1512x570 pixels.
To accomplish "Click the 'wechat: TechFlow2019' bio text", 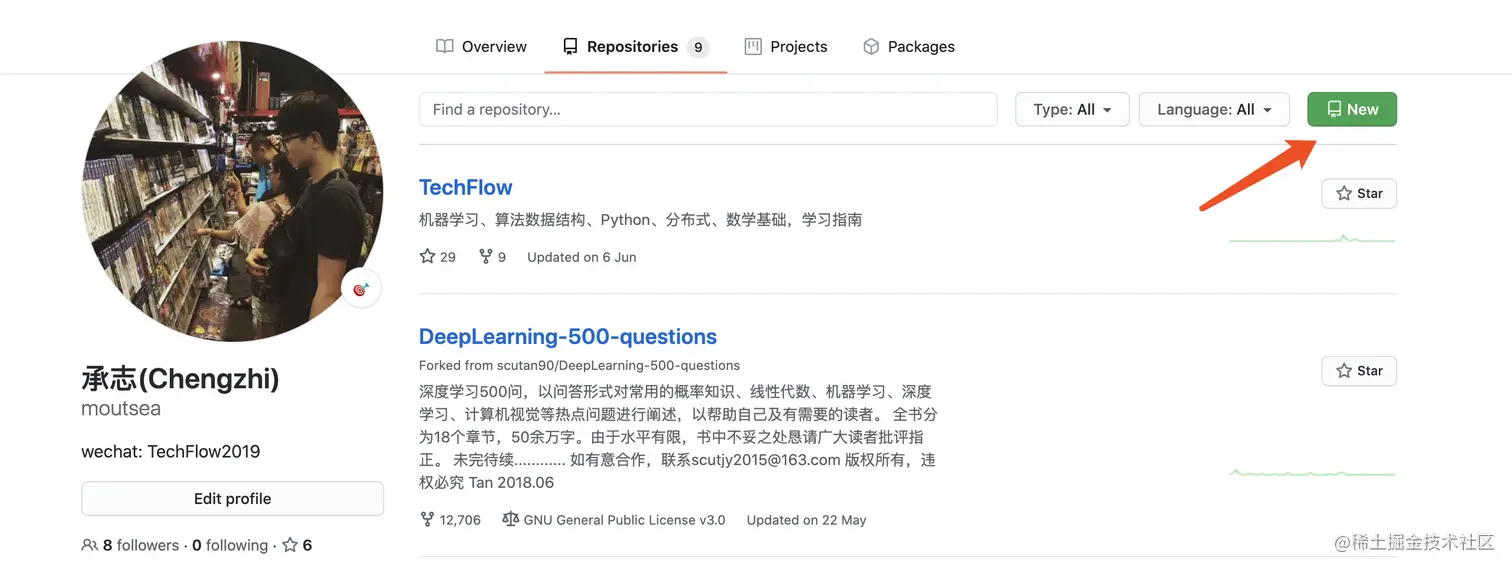I will point(171,451).
